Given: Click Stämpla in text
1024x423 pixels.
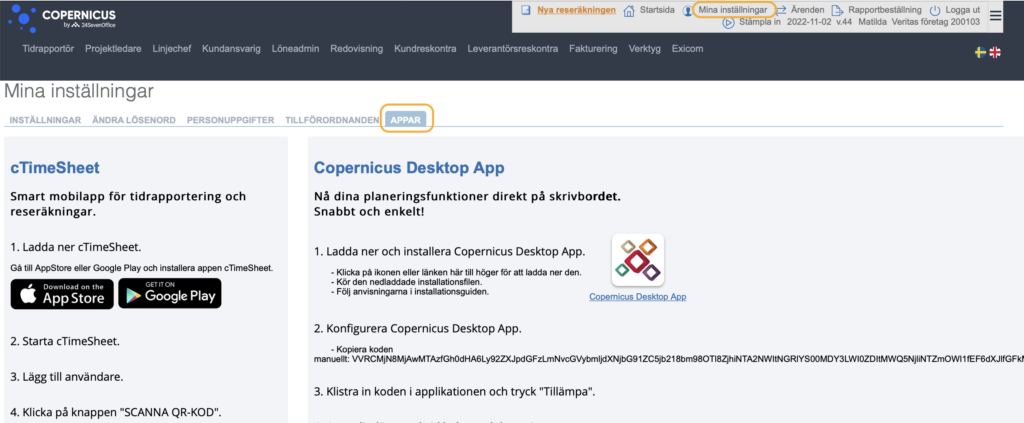Looking at the screenshot, I should click(760, 22).
